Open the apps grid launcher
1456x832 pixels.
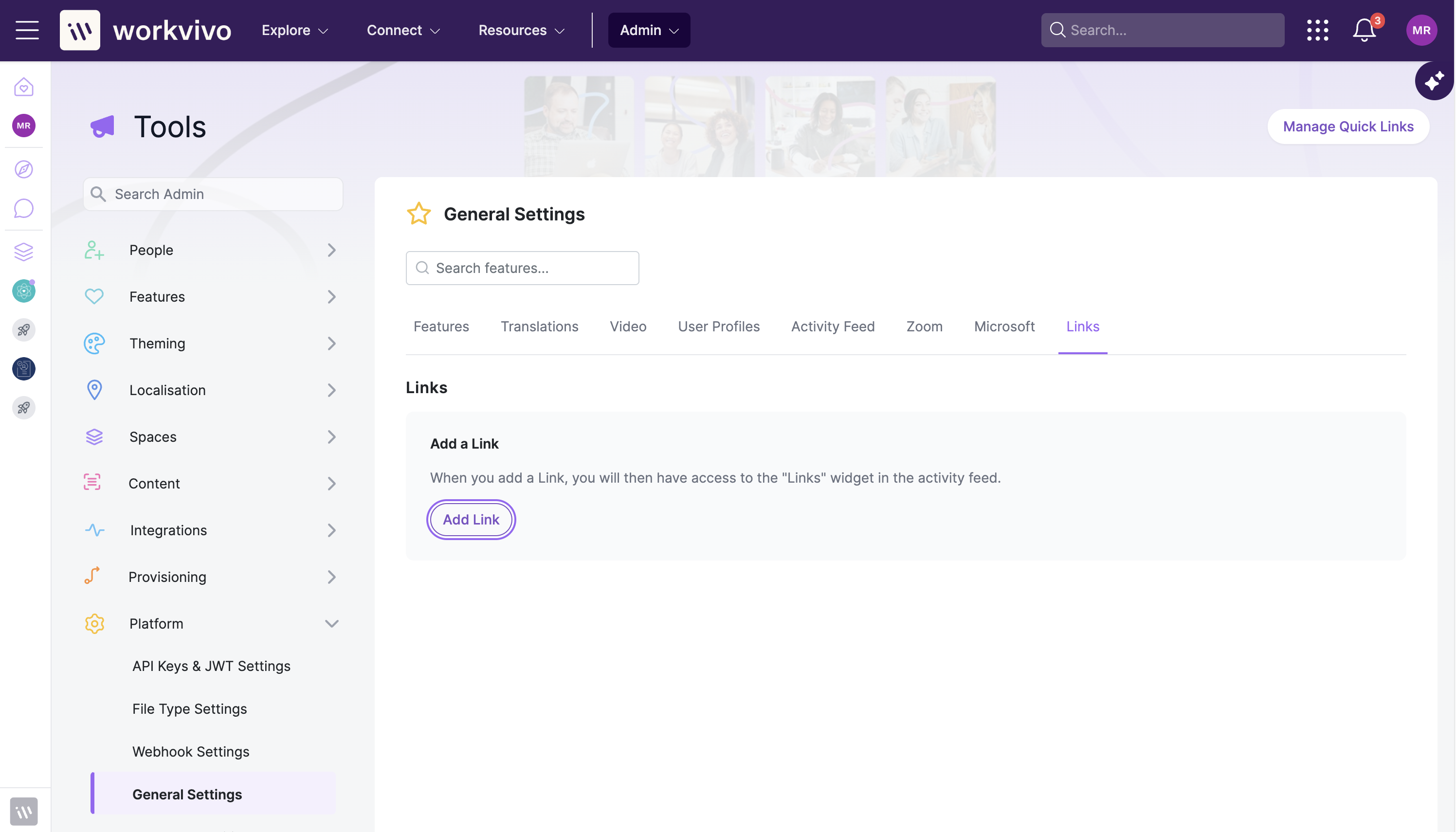[x=1318, y=30]
